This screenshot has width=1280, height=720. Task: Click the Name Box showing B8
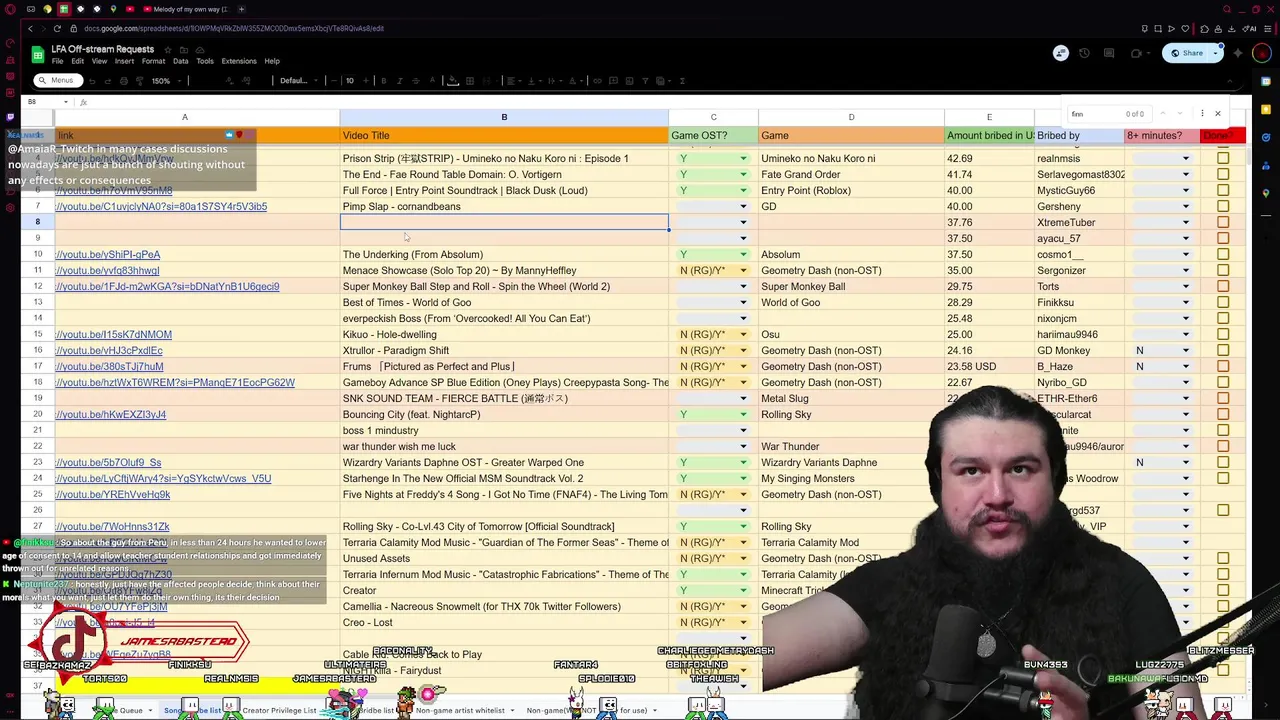click(47, 102)
